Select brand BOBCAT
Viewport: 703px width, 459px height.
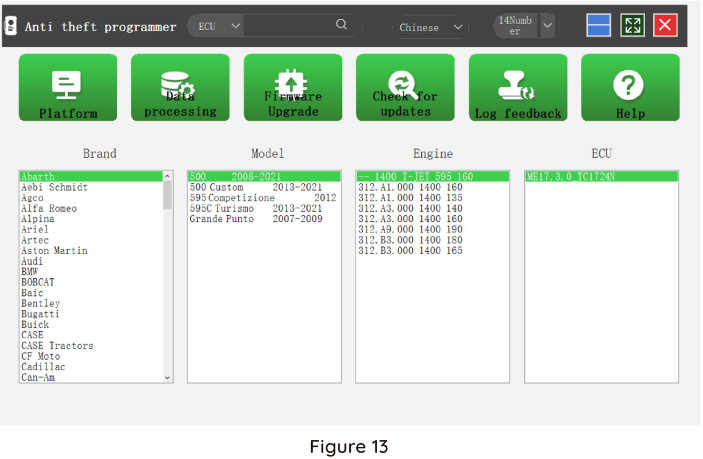pos(91,282)
